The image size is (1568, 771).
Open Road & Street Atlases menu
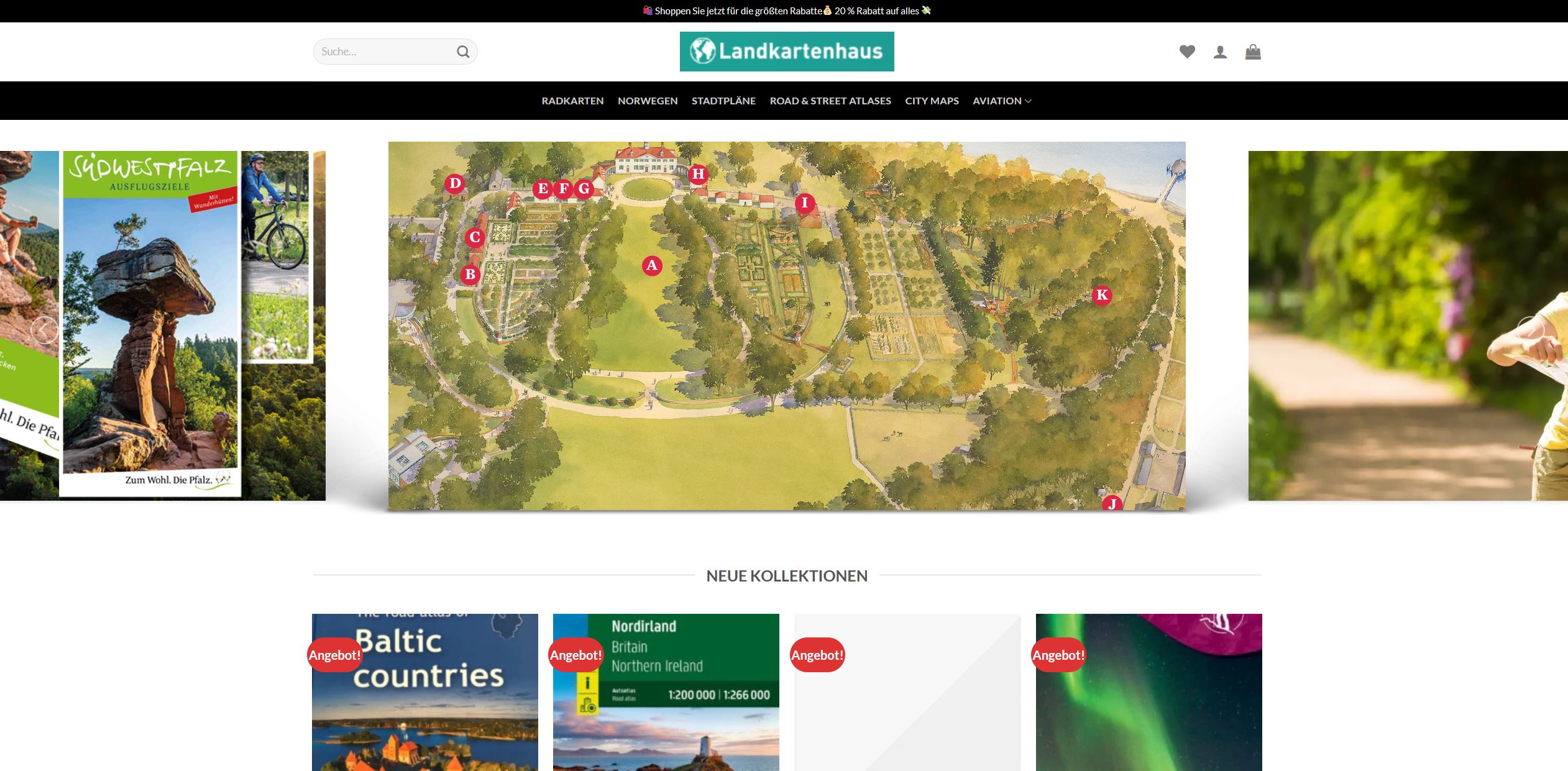point(830,101)
